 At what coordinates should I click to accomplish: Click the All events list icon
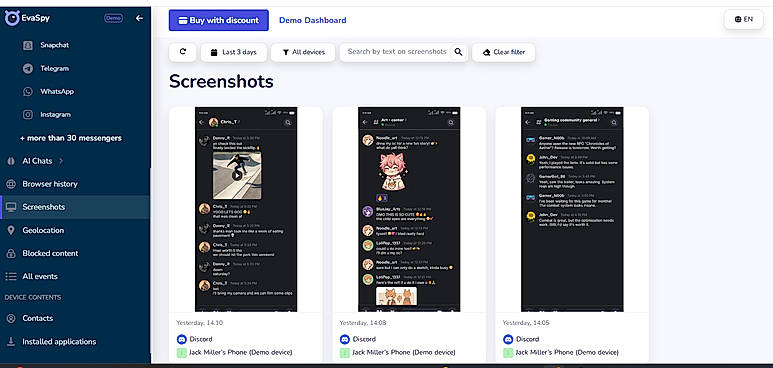click(x=11, y=276)
